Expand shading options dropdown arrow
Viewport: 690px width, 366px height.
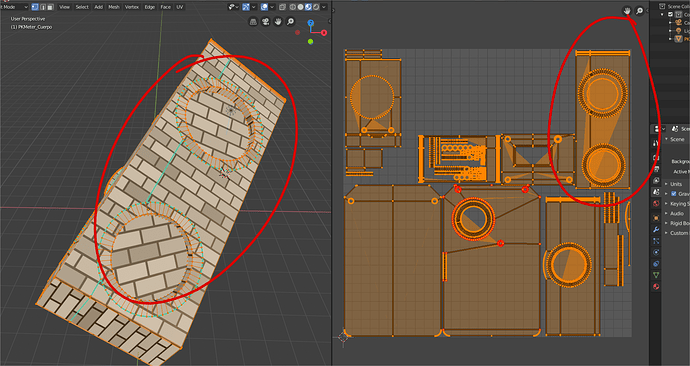point(324,7)
